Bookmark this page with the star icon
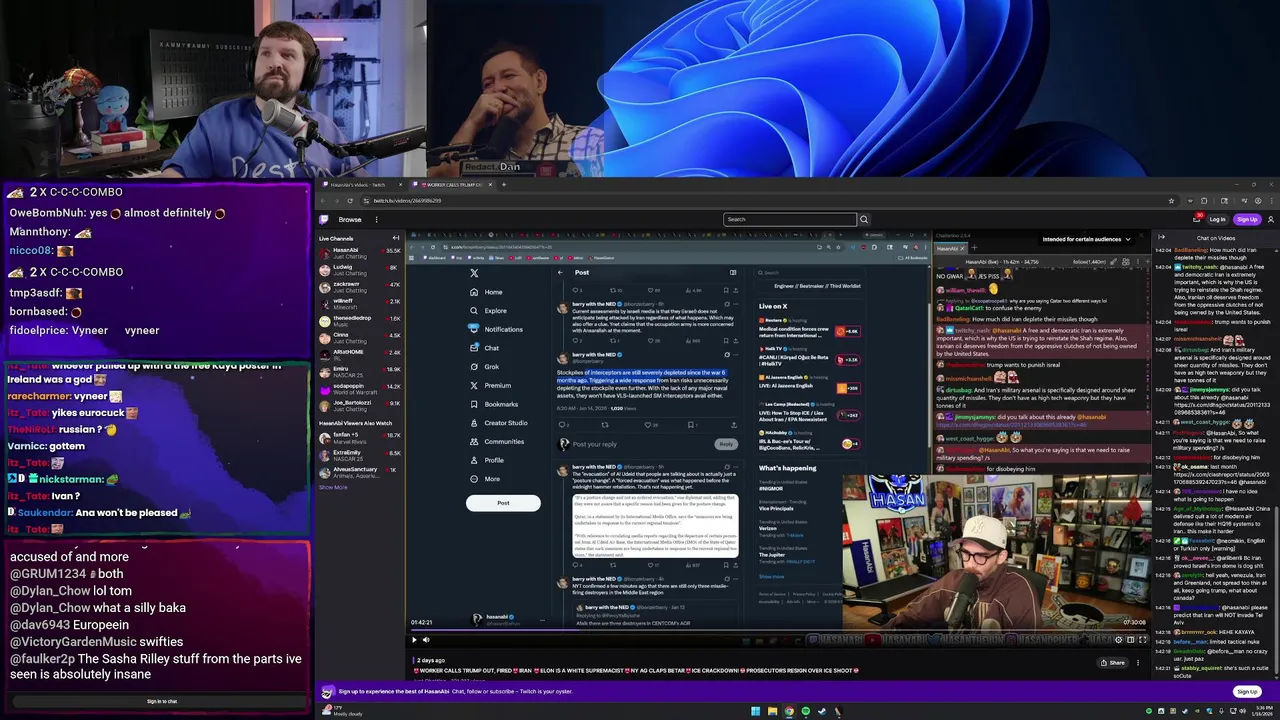 coord(1171,201)
